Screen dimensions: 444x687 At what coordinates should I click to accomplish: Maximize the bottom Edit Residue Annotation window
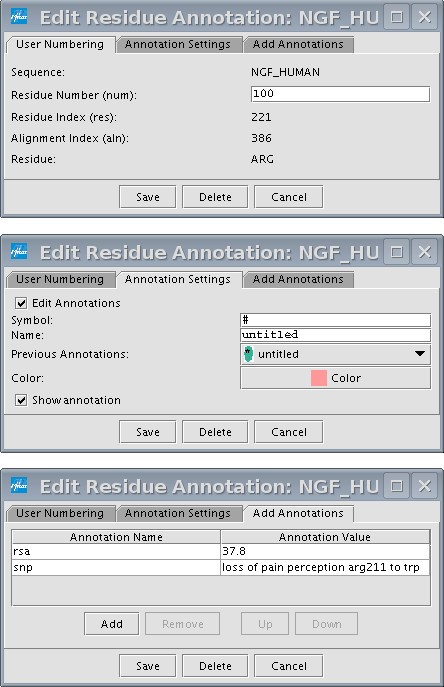point(397,486)
